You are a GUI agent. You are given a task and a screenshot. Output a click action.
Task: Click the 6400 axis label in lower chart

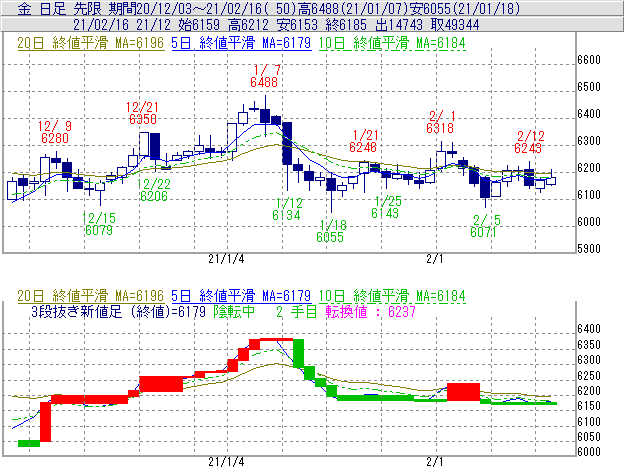[x=589, y=329]
